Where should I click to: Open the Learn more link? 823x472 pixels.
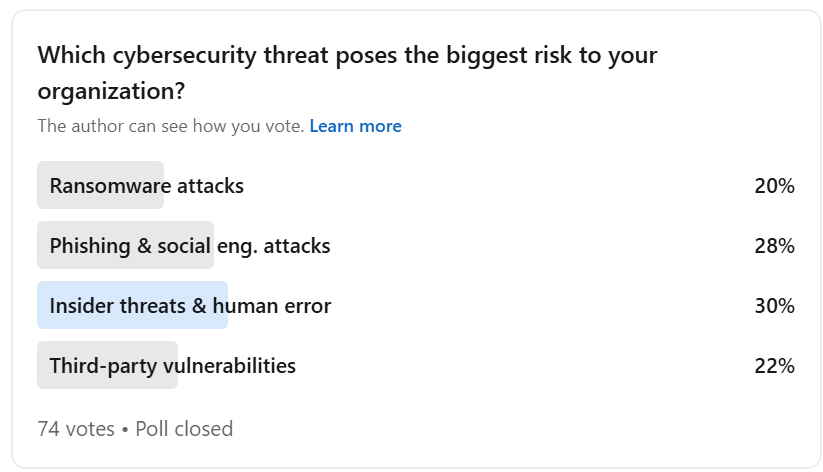[x=355, y=126]
